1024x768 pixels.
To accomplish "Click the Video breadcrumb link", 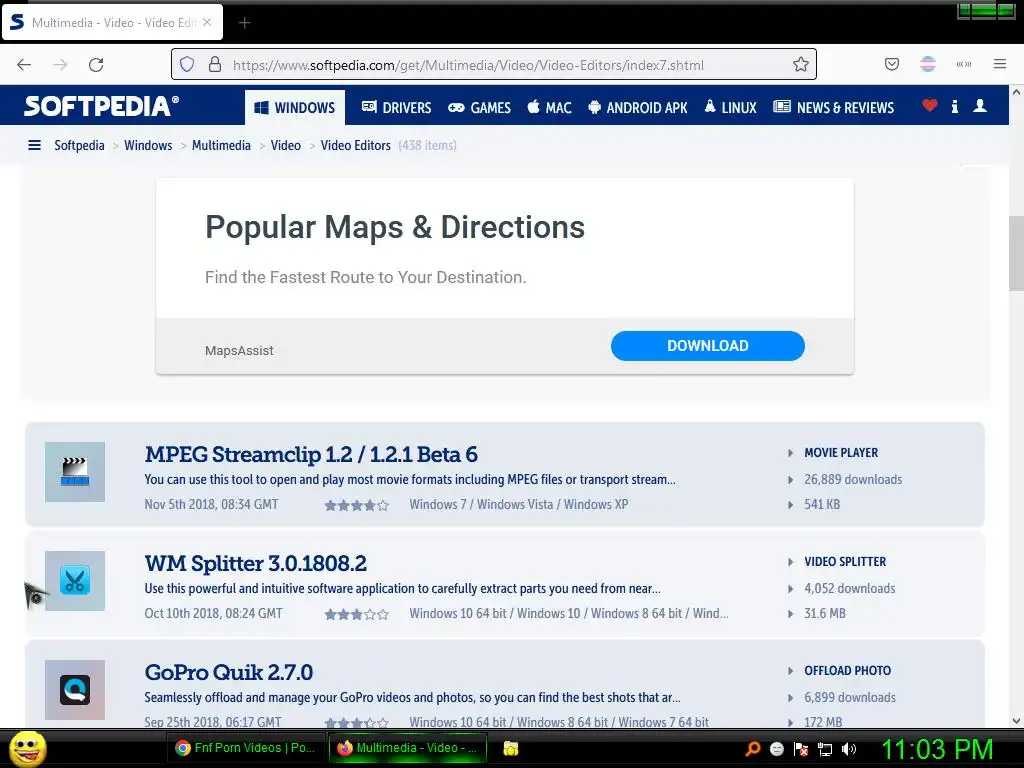I will [286, 145].
